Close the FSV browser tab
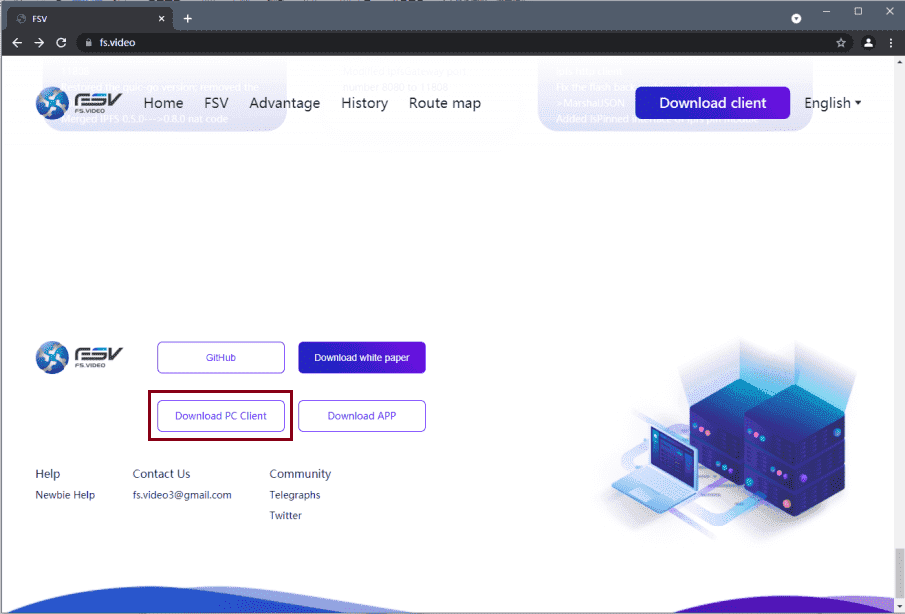Image resolution: width=905 pixels, height=614 pixels. click(x=162, y=18)
